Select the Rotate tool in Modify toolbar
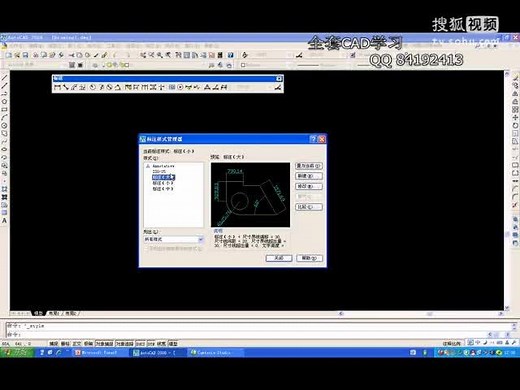 pyautogui.click(x=515, y=126)
